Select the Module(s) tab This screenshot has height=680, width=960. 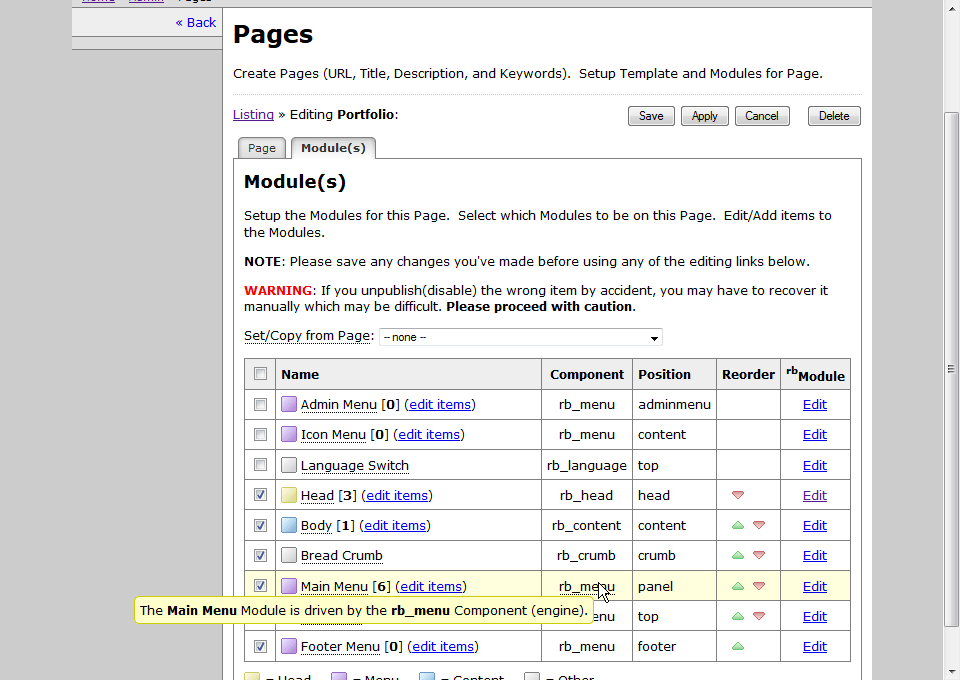[333, 148]
